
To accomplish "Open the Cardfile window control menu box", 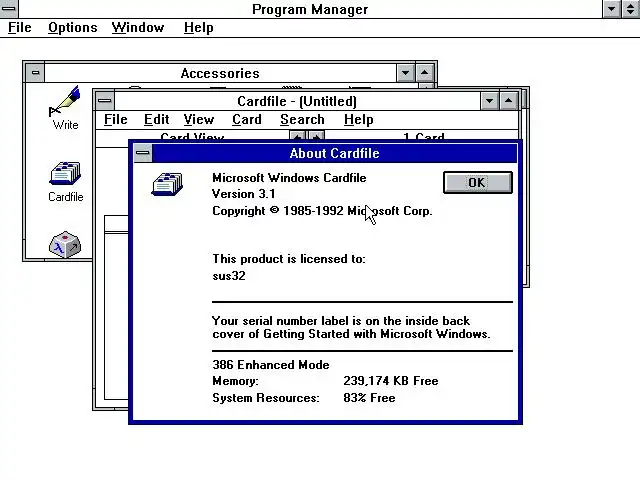I will click(105, 101).
